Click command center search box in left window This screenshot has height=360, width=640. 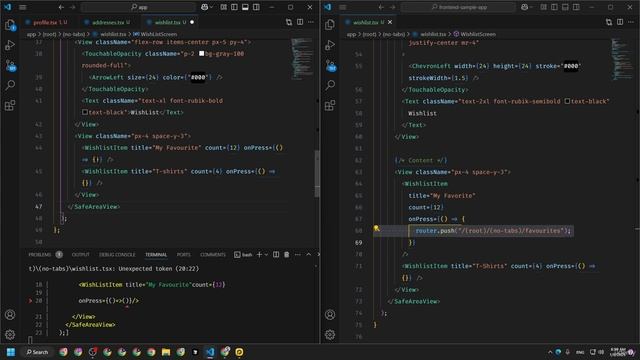coord(138,7)
